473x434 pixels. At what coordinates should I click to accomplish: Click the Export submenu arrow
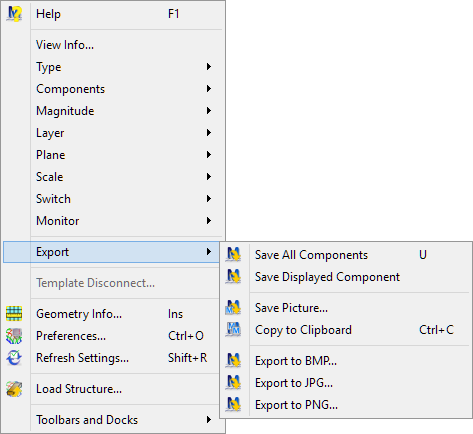pyautogui.click(x=209, y=252)
